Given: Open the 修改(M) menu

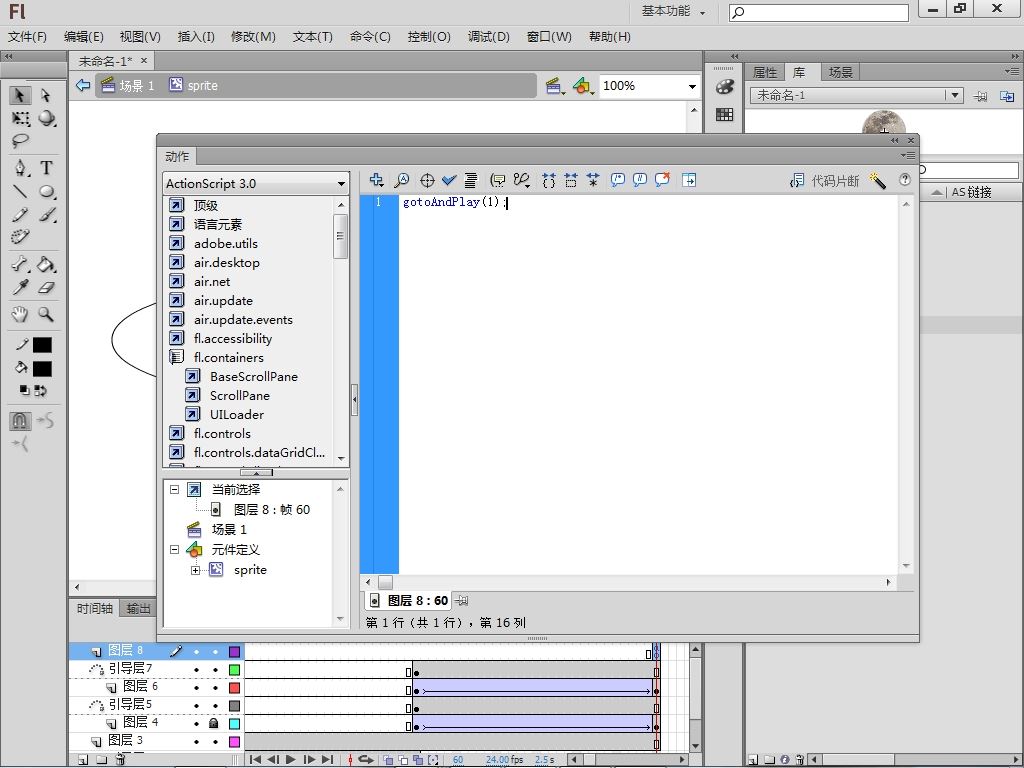Looking at the screenshot, I should 253,37.
